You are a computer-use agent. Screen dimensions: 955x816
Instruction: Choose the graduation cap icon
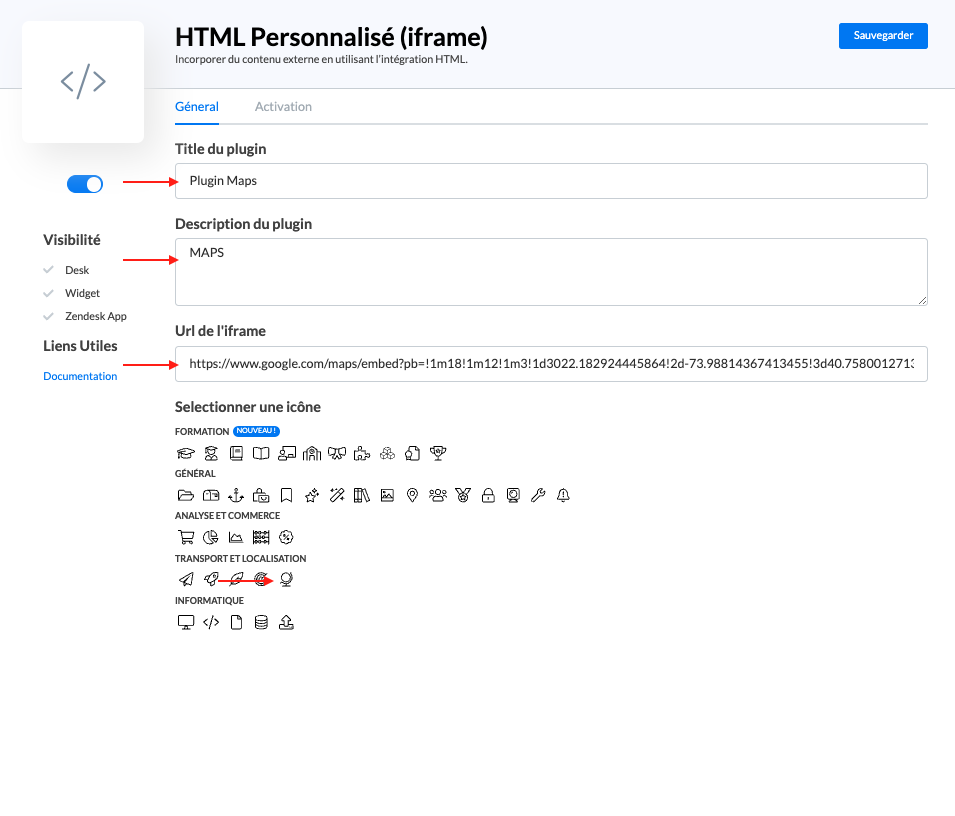coord(185,453)
